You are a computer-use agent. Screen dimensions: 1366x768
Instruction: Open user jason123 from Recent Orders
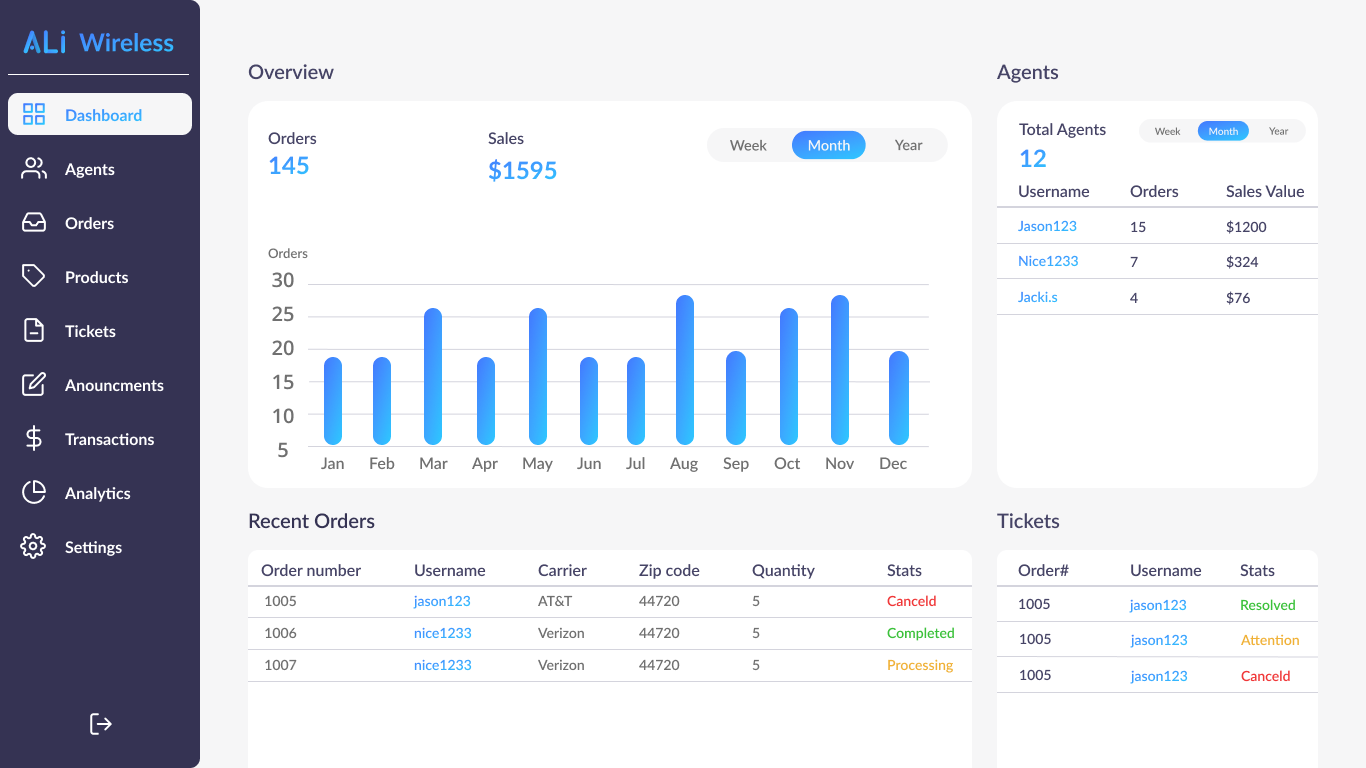[x=442, y=601]
